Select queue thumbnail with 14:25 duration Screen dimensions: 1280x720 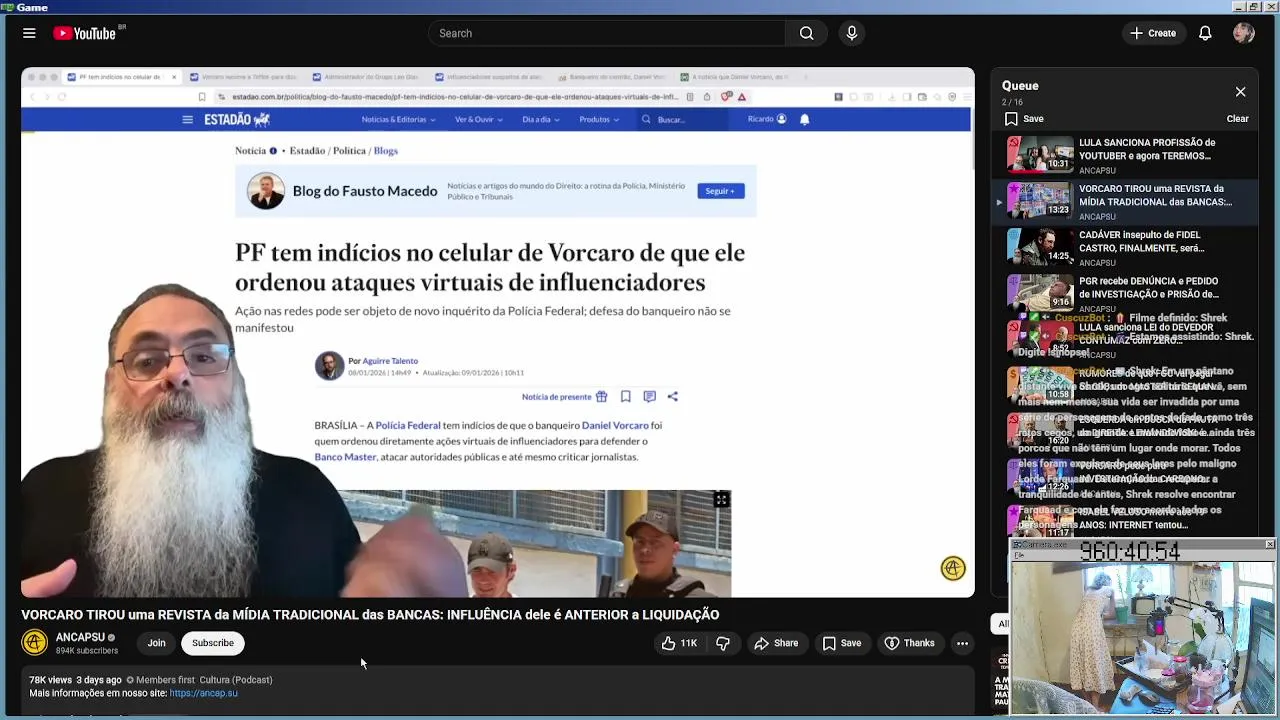[x=1040, y=245]
